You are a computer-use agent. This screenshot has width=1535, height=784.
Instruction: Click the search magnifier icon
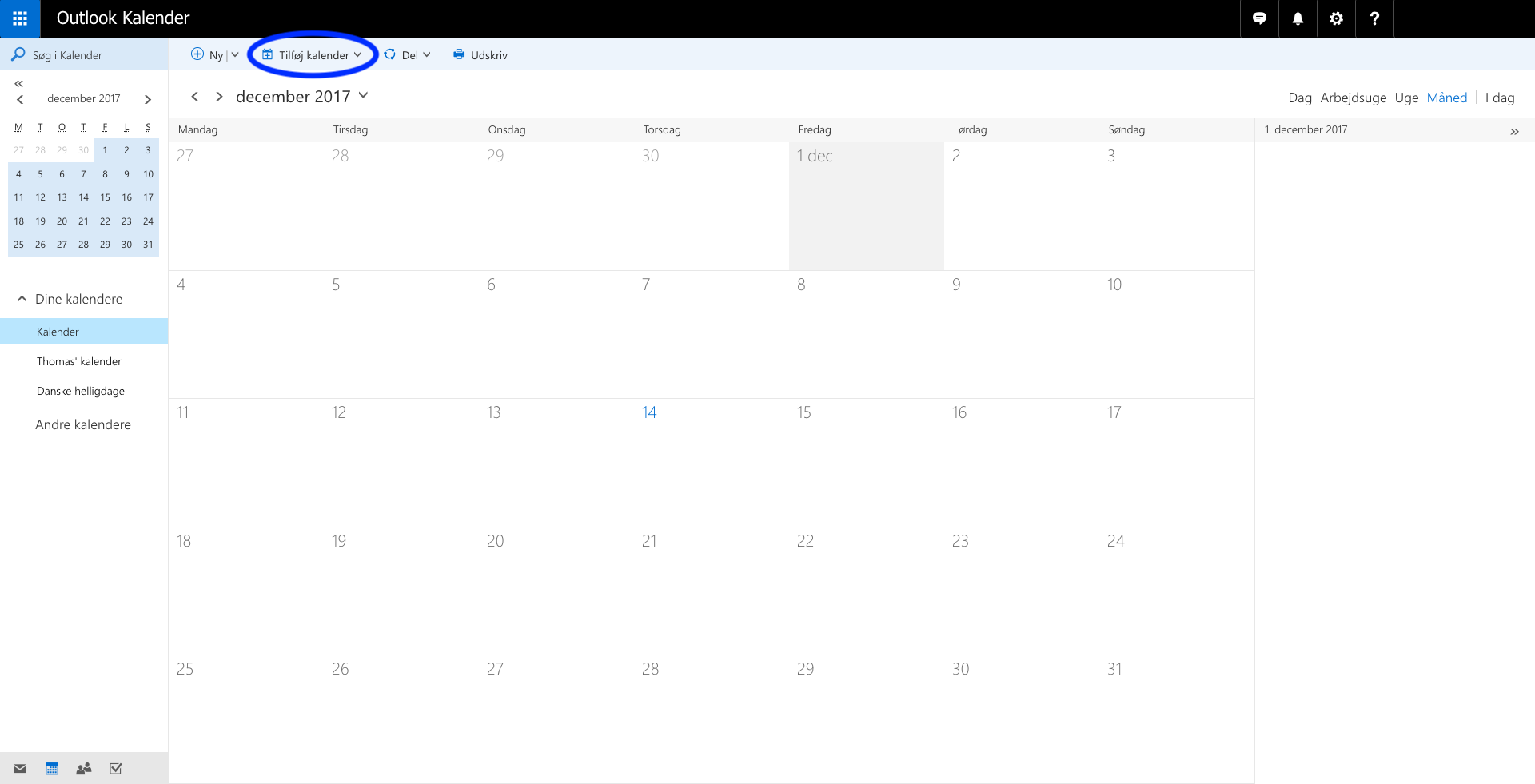18,54
